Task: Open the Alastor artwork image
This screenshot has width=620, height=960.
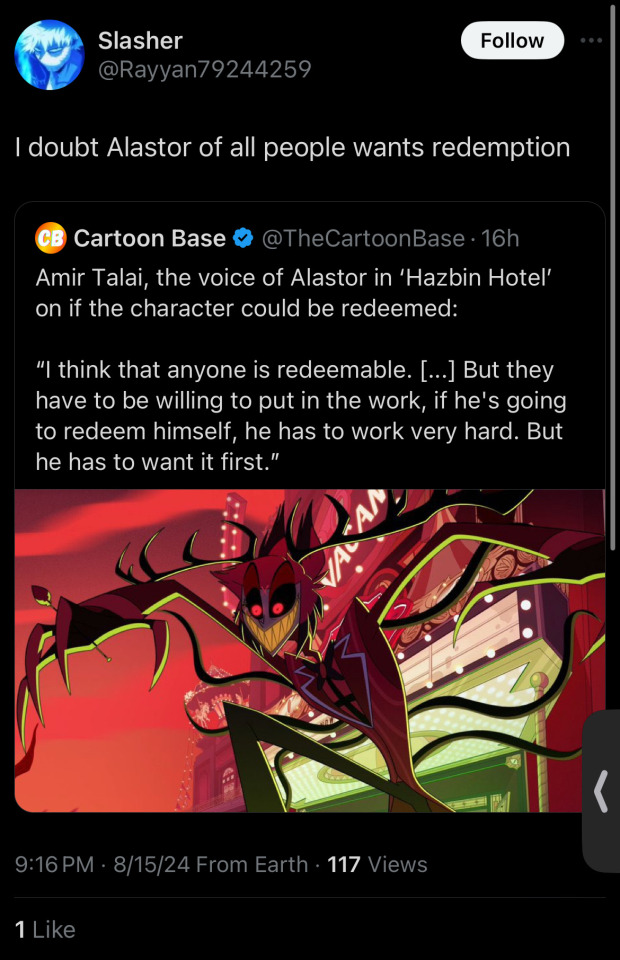Action: point(310,650)
